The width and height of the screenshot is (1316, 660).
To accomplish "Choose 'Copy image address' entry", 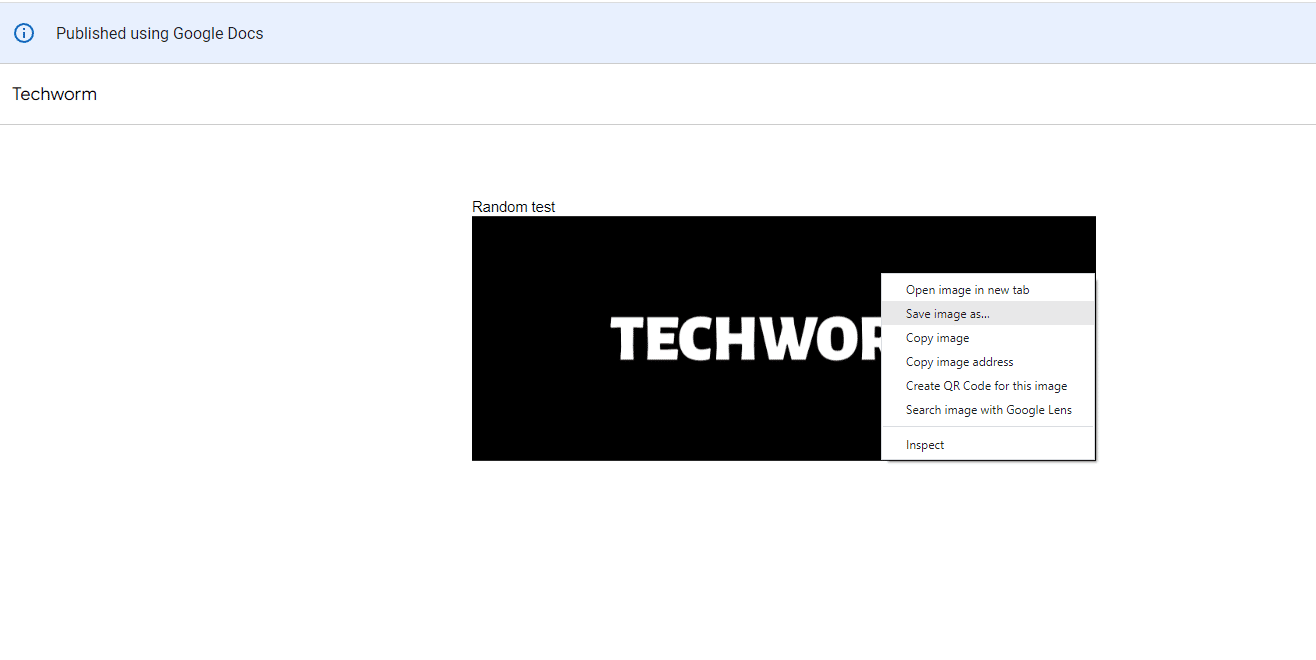I will click(988, 362).
